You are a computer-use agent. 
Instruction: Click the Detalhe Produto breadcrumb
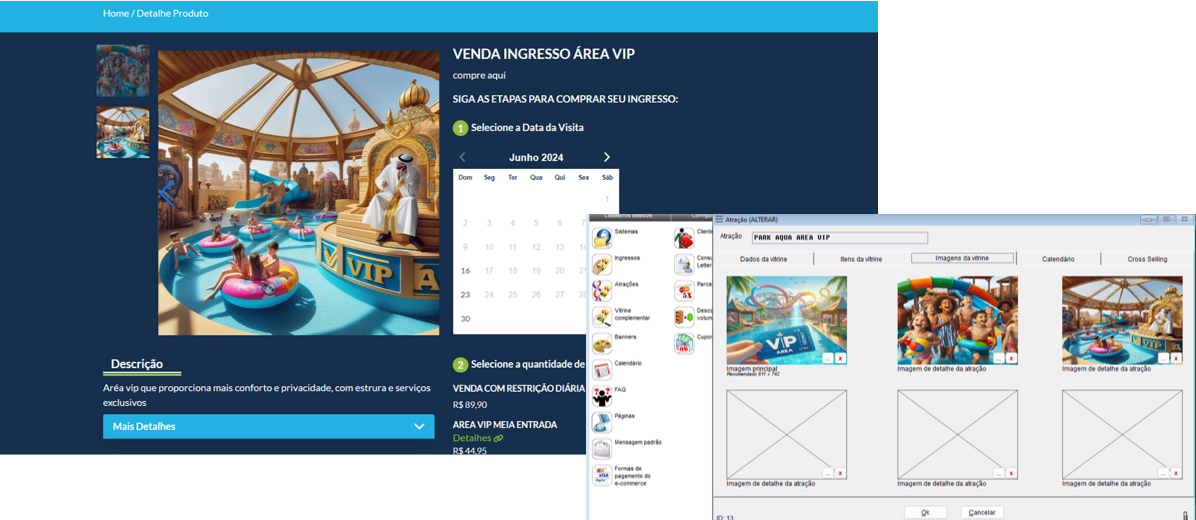(172, 13)
